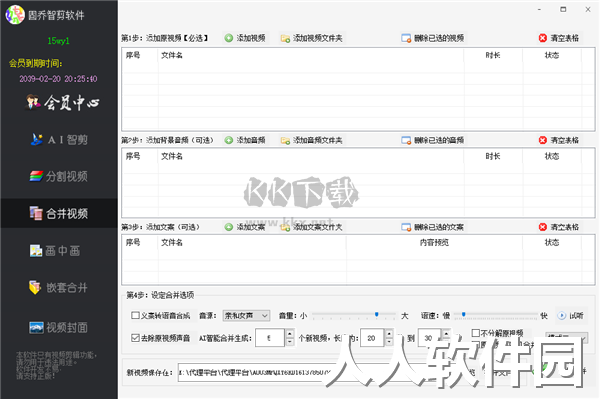Click the 添加文案 add script button
The width and height of the screenshot is (600, 399).
coord(245,227)
